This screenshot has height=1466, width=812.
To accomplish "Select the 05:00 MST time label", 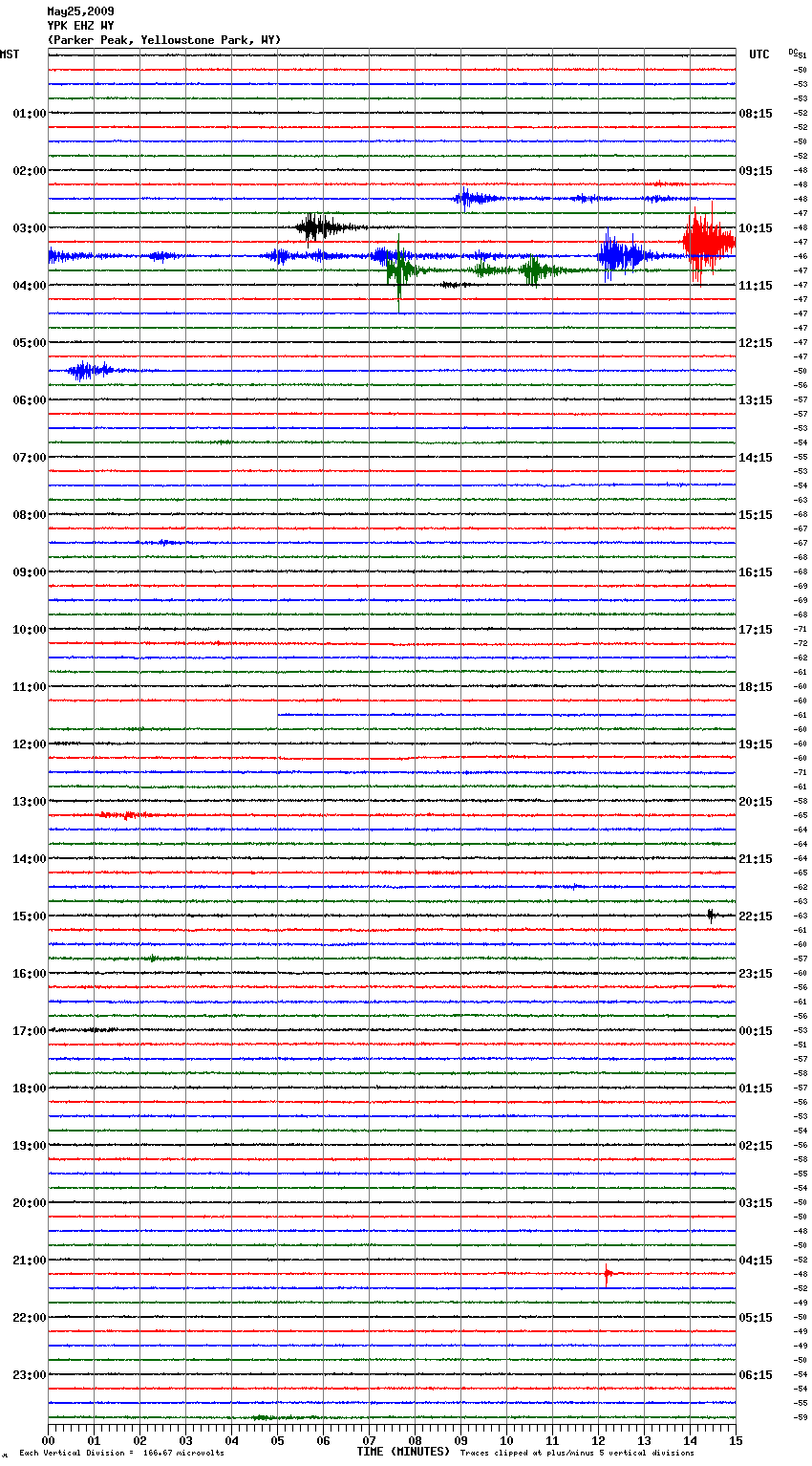I will pos(29,342).
